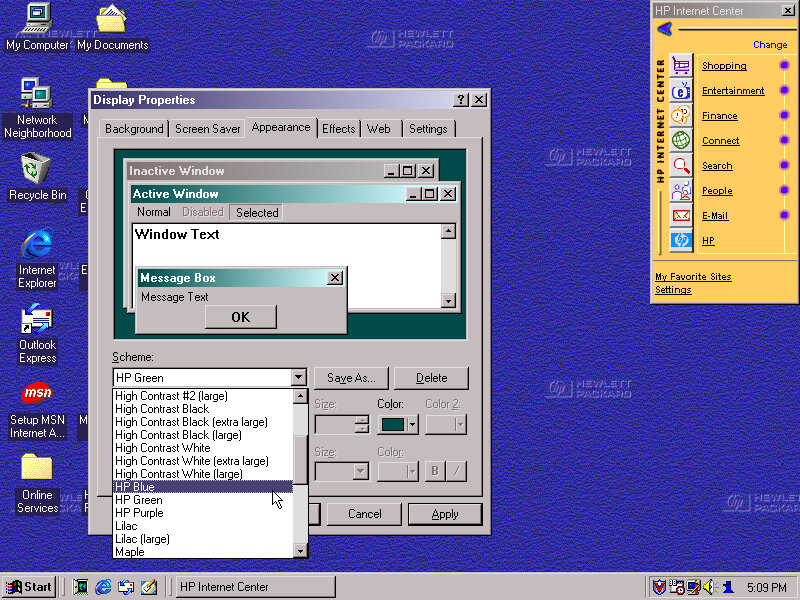Open the Recycle Bin desktop icon
Image resolution: width=800 pixels, height=600 pixels.
37,168
